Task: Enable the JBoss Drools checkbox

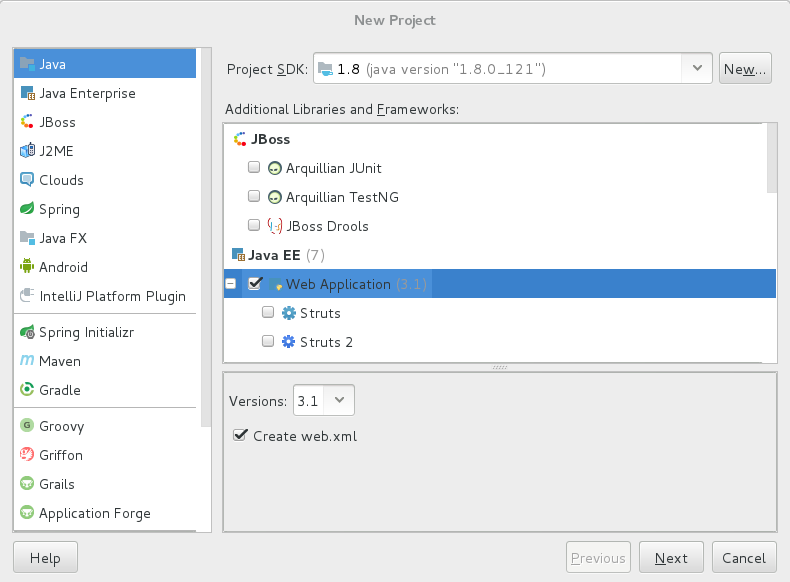Action: pyautogui.click(x=254, y=225)
